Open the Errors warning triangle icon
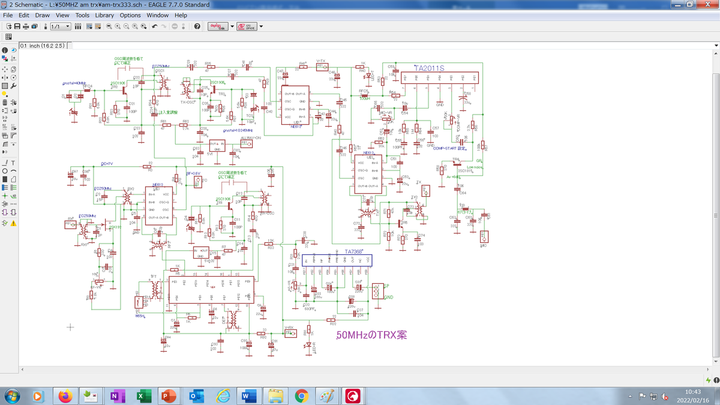 (x=13, y=221)
